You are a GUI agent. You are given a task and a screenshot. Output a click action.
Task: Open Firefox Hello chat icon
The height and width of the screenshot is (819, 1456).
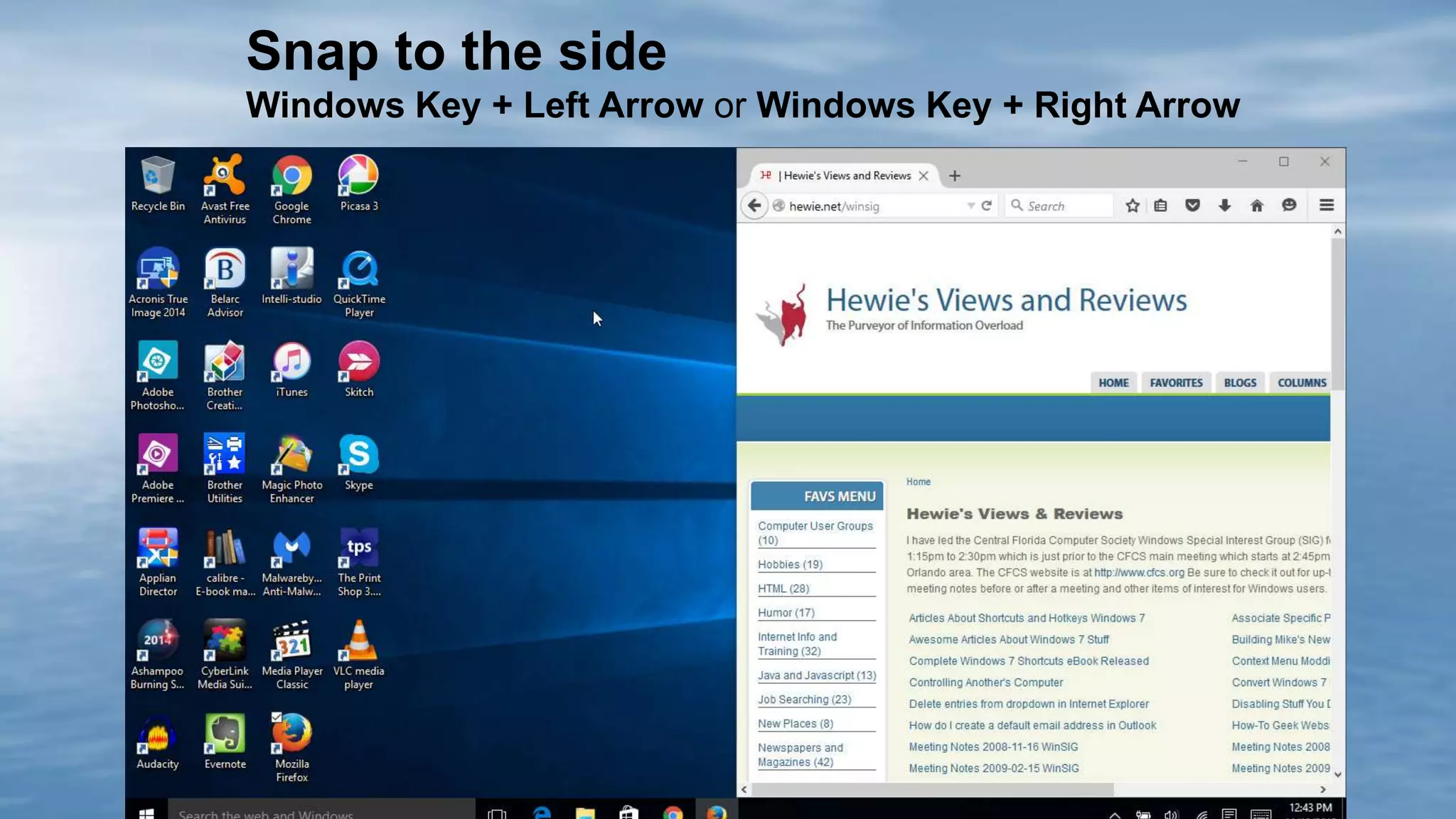(x=1289, y=205)
